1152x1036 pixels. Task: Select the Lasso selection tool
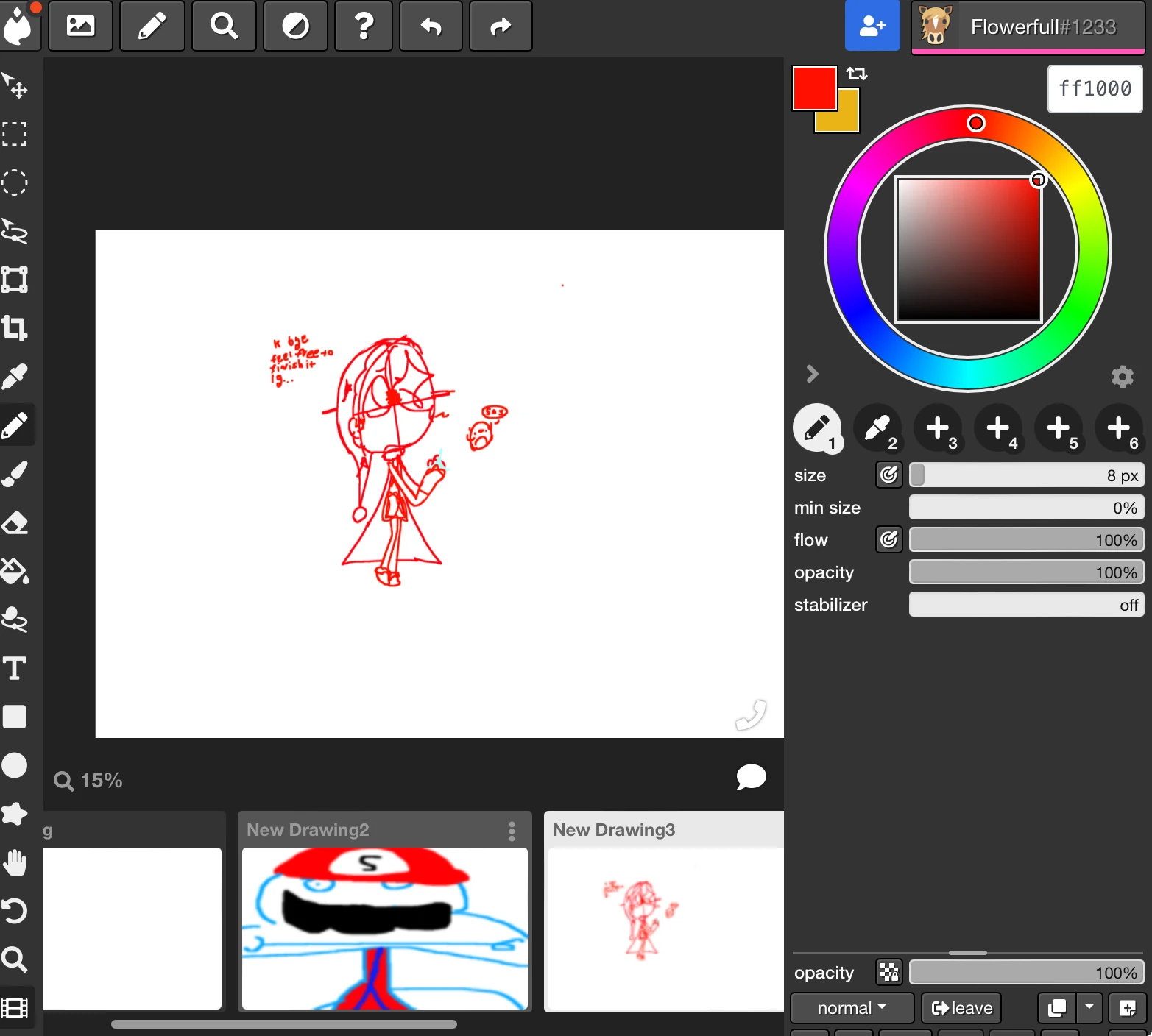point(15,231)
